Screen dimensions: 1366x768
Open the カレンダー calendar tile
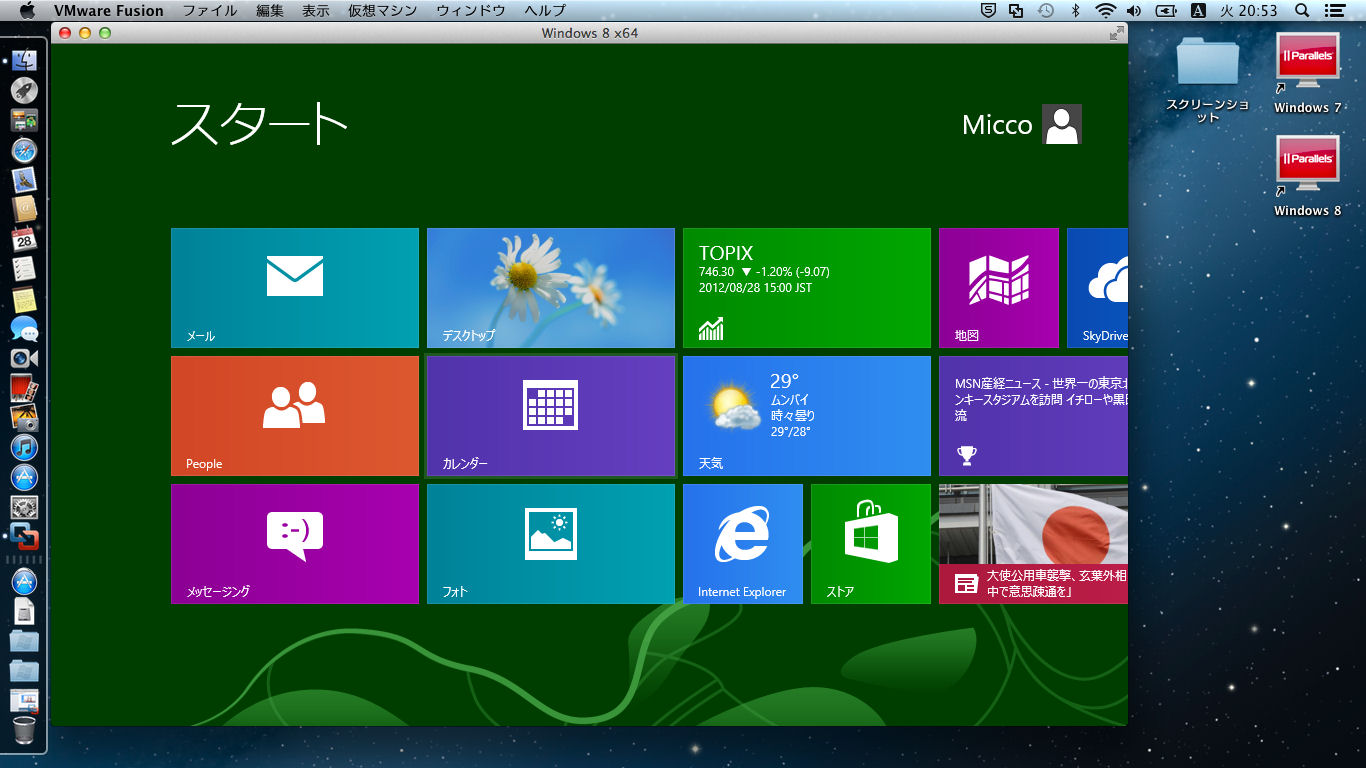(x=551, y=416)
